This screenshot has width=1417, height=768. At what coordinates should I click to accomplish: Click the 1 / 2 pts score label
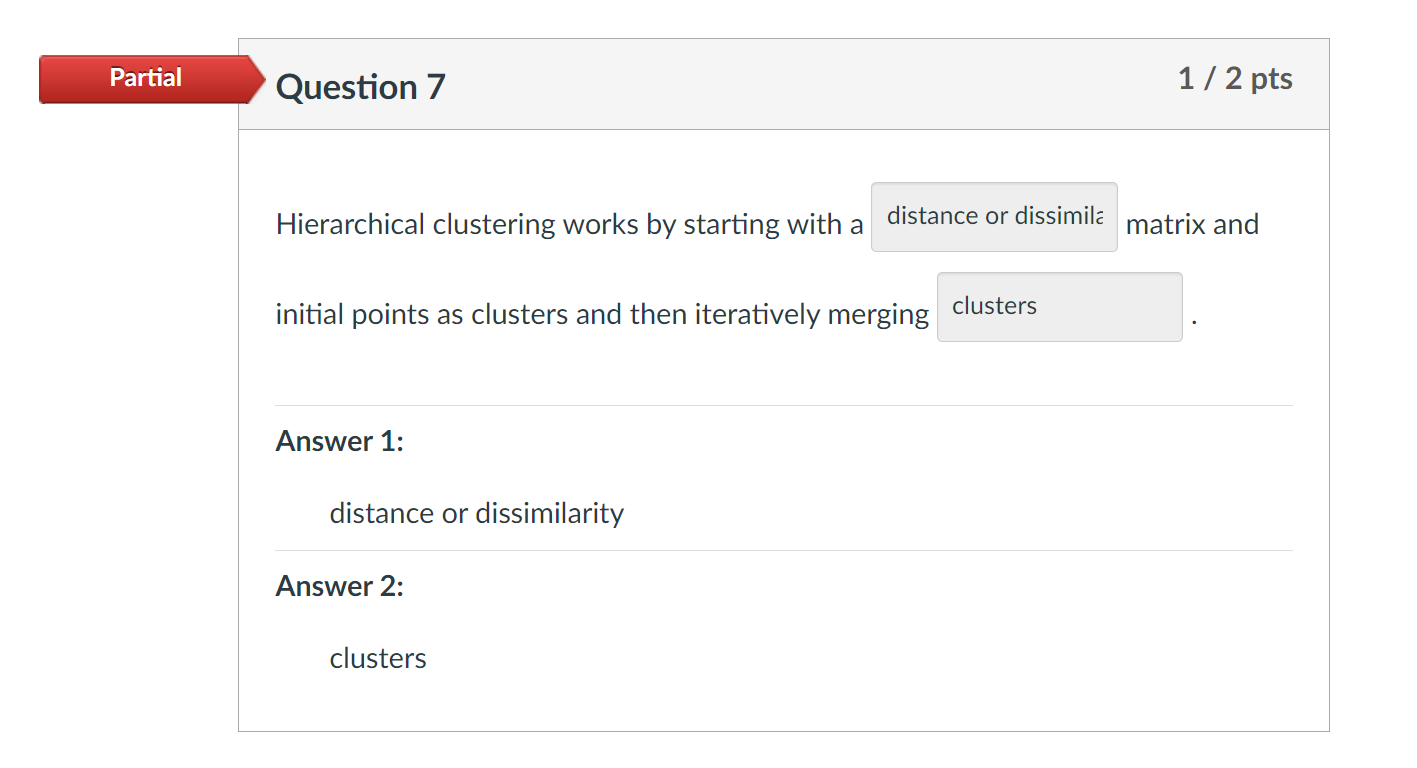[x=1235, y=78]
